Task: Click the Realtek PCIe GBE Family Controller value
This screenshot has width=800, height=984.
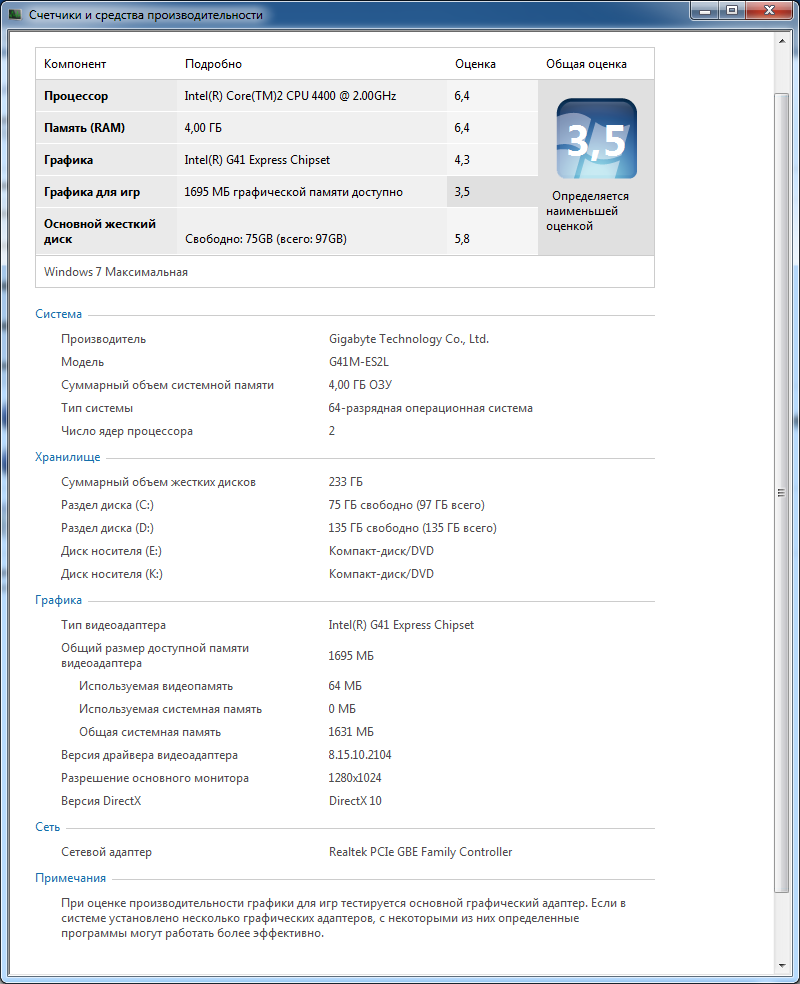Action: (x=420, y=852)
